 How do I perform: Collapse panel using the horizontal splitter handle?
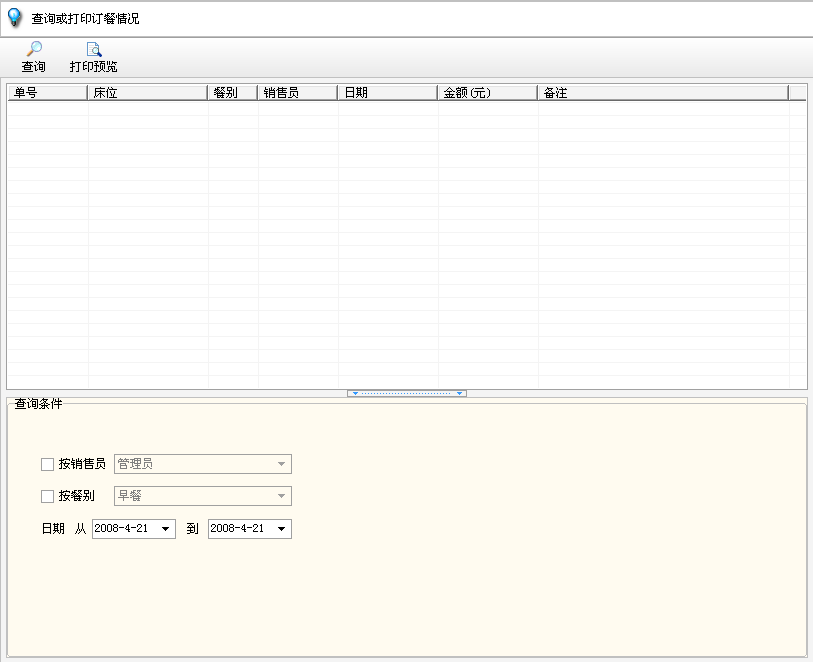click(x=406, y=393)
